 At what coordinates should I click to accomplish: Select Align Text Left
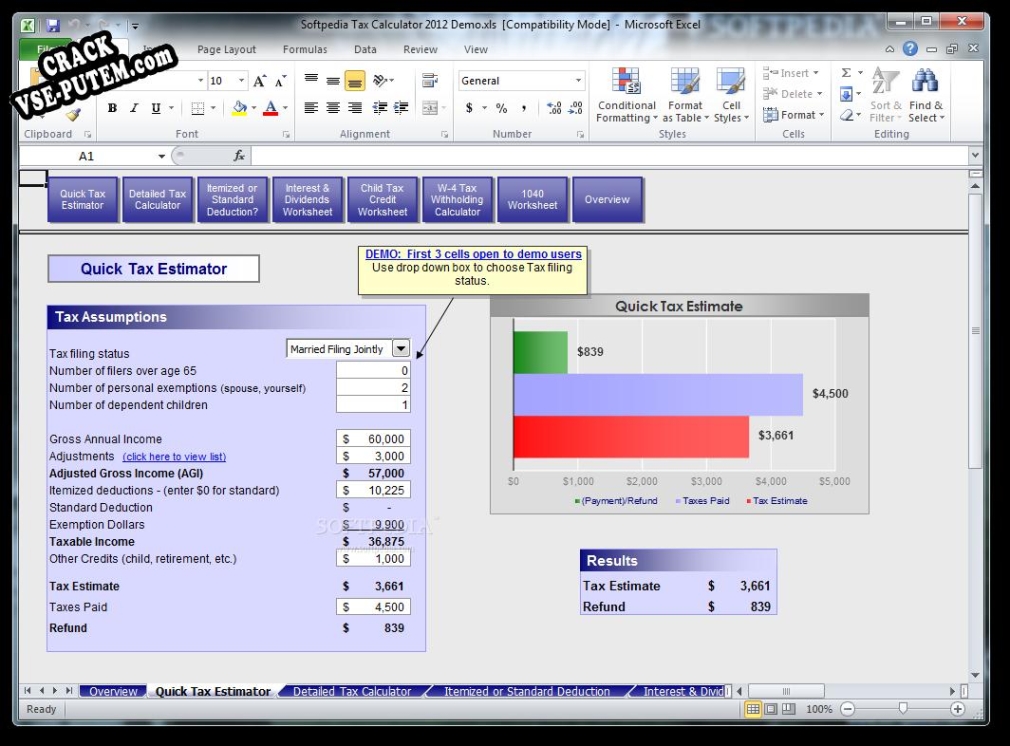pos(311,108)
